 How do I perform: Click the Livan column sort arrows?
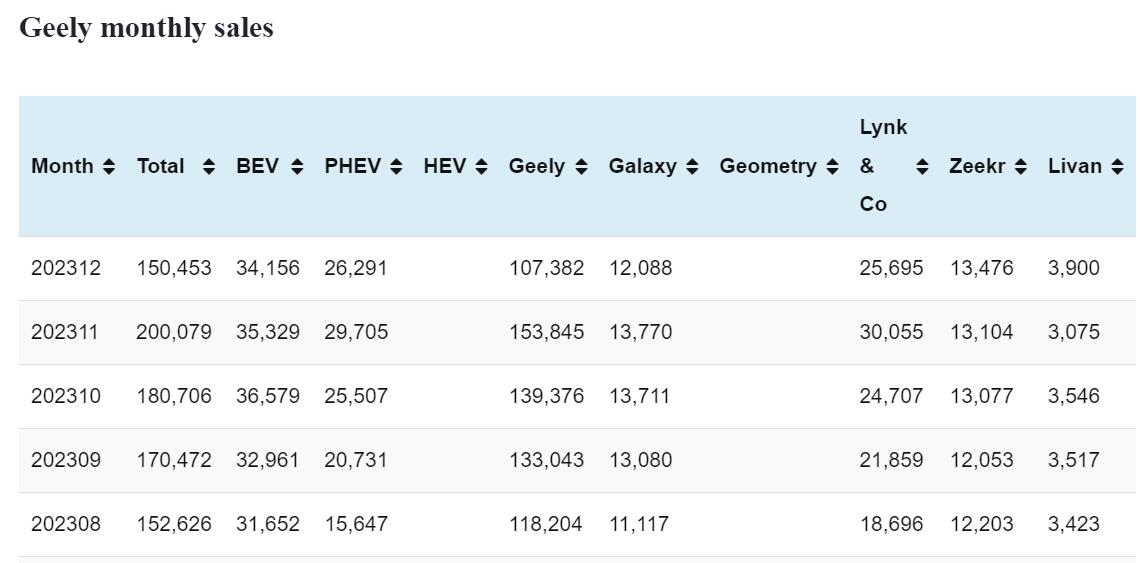click(x=1117, y=167)
